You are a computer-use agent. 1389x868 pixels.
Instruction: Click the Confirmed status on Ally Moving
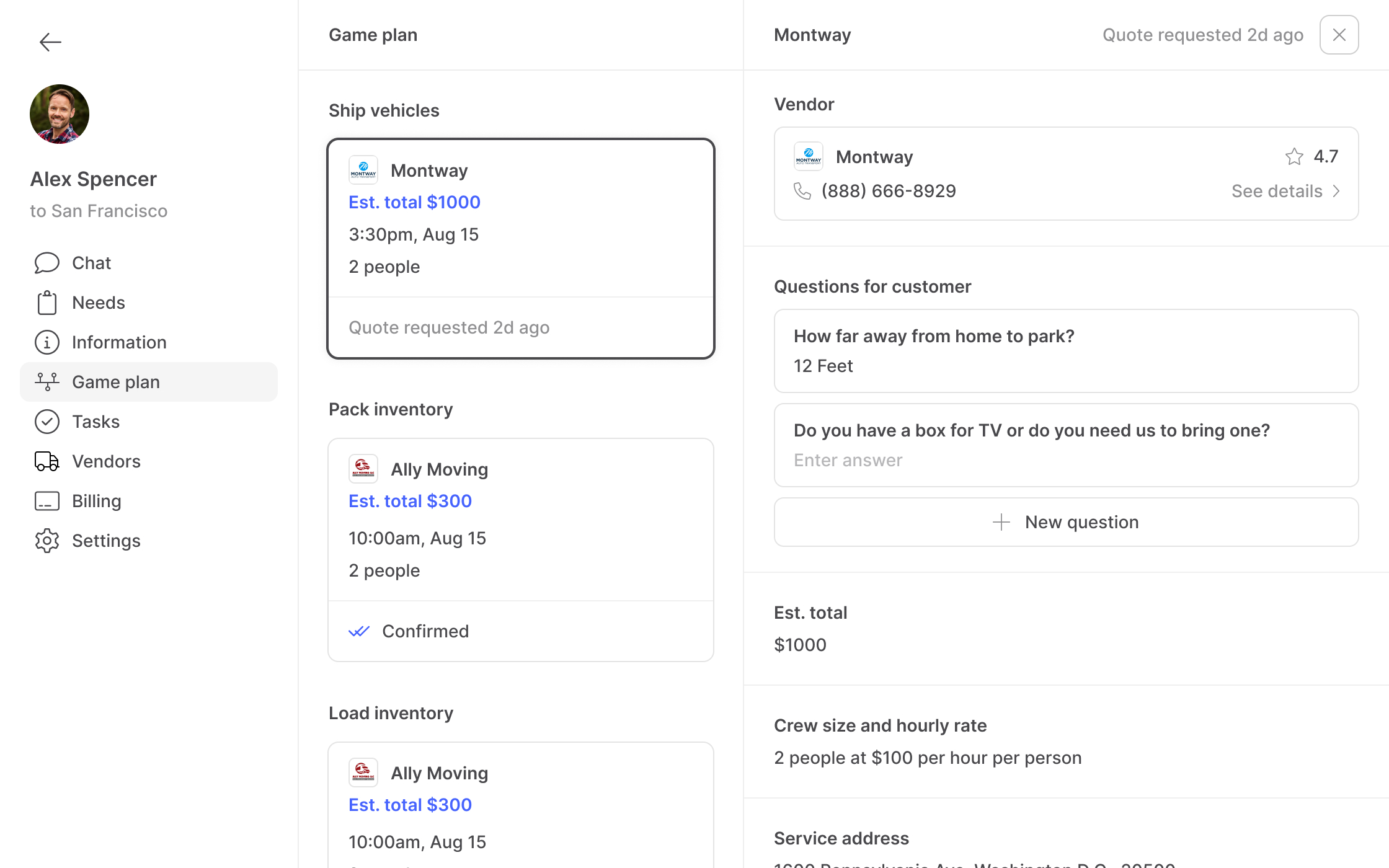point(425,631)
